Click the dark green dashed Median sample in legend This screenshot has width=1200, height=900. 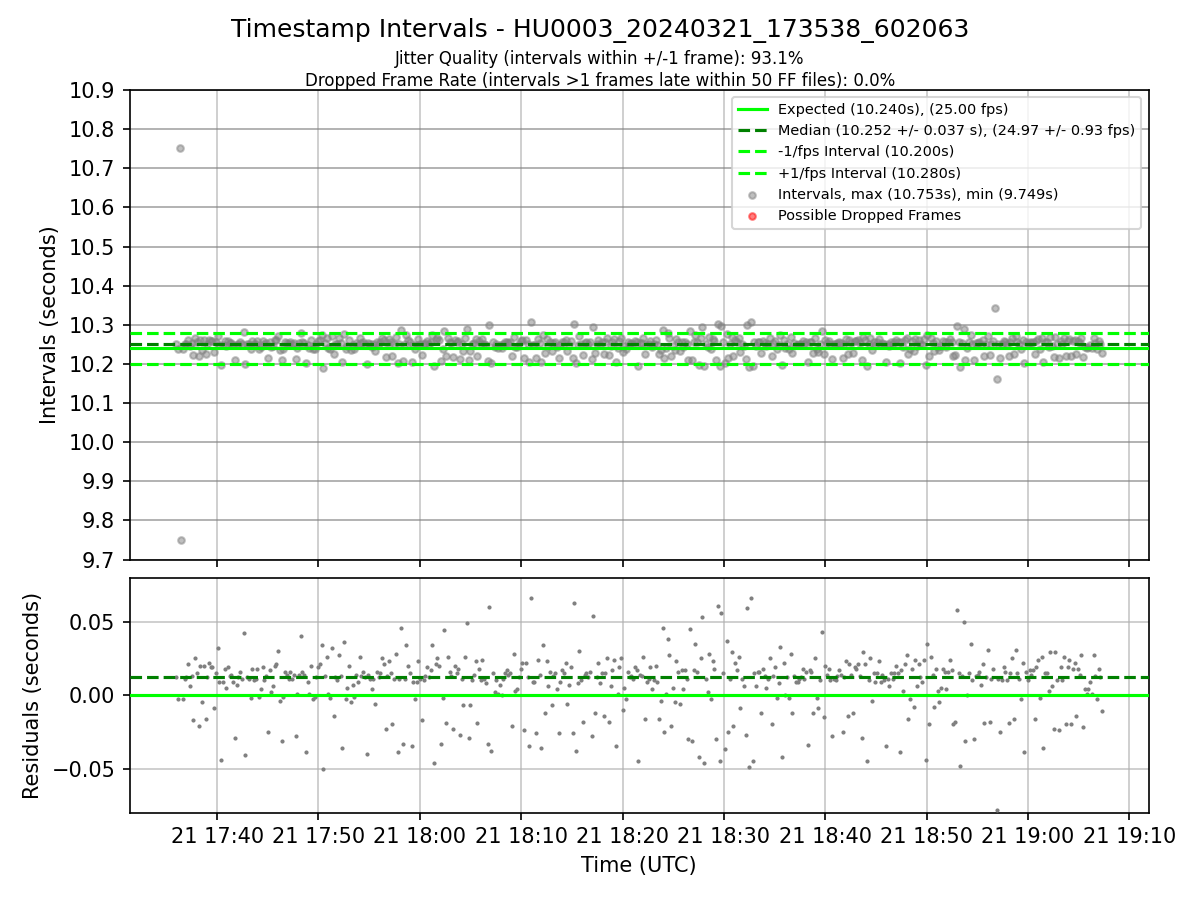pyautogui.click(x=752, y=130)
